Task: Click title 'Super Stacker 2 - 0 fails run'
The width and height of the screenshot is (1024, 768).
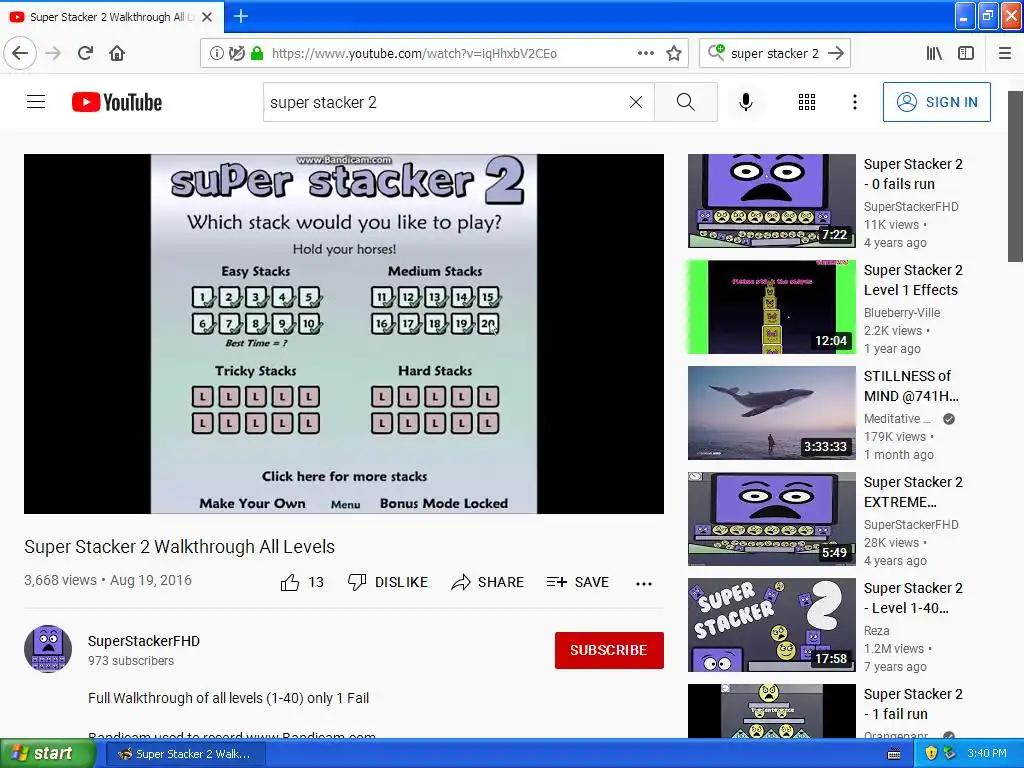Action: tap(913, 174)
